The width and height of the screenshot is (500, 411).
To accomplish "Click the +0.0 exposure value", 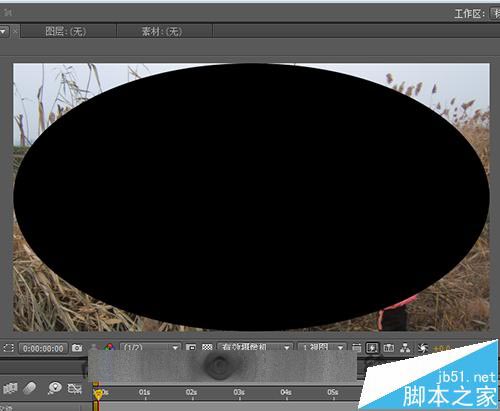I will pos(441,348).
